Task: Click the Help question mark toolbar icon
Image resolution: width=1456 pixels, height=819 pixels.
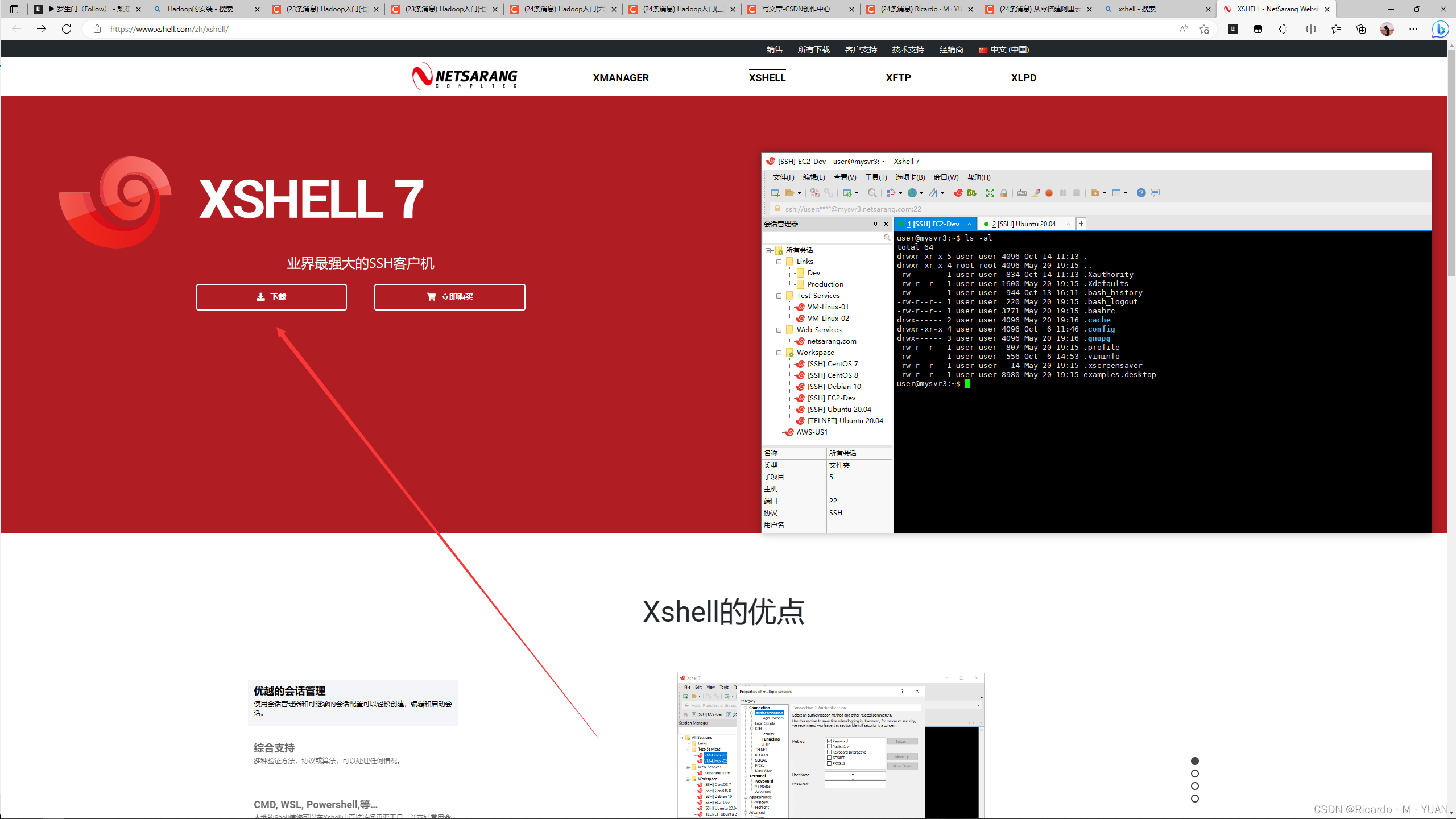Action: [1140, 193]
